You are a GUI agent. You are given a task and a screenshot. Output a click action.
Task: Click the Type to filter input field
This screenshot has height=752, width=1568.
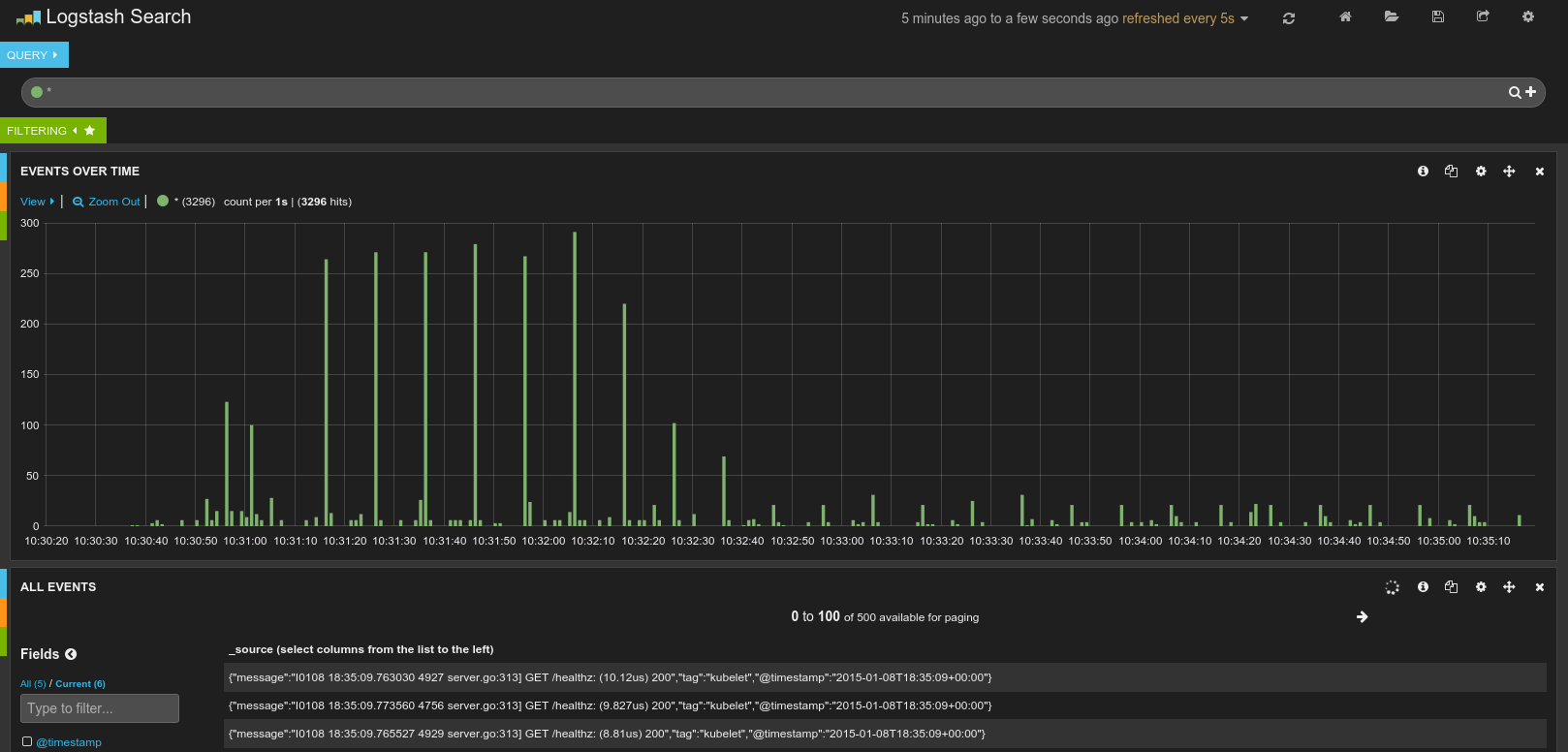coord(99,708)
